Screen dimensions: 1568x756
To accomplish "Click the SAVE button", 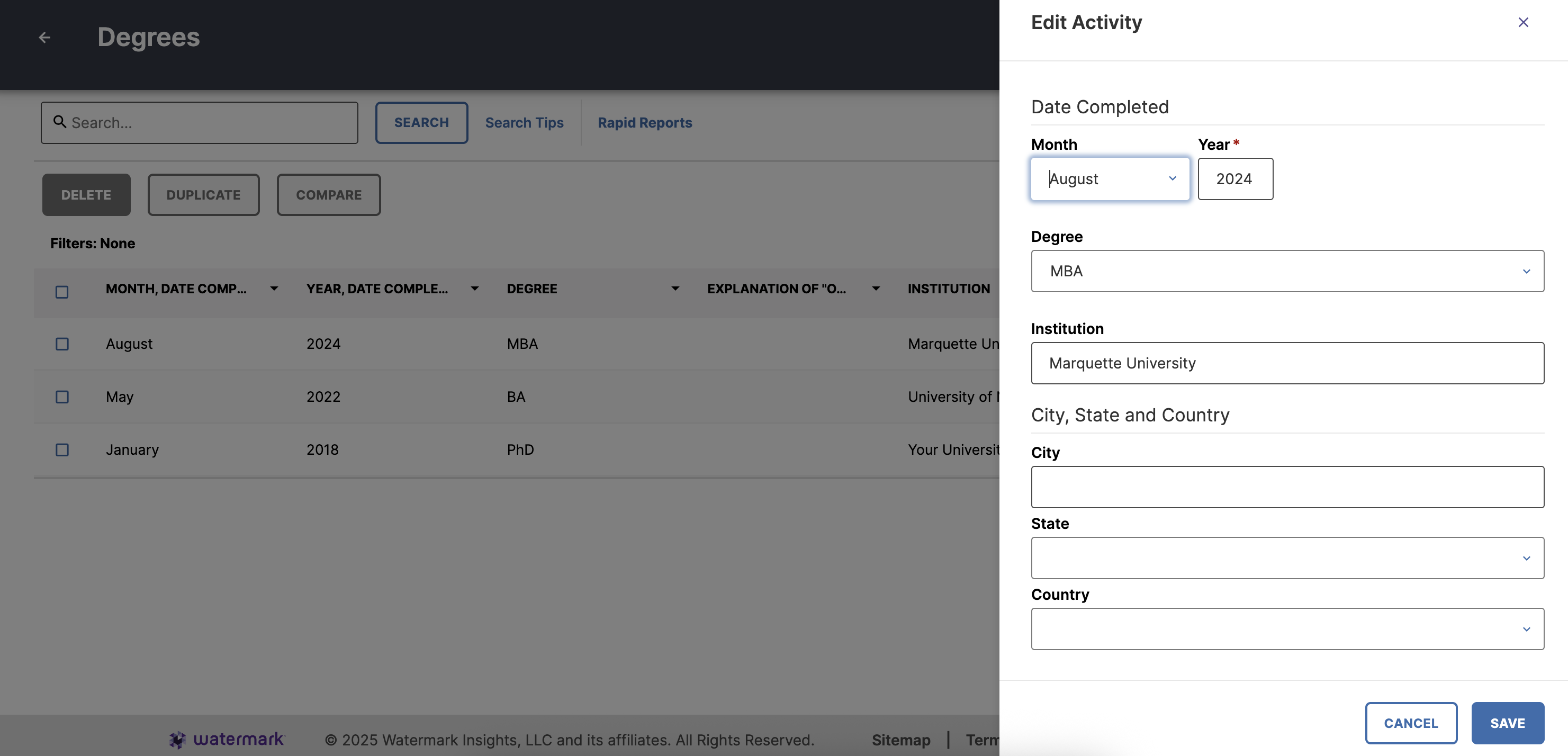I will [1508, 723].
